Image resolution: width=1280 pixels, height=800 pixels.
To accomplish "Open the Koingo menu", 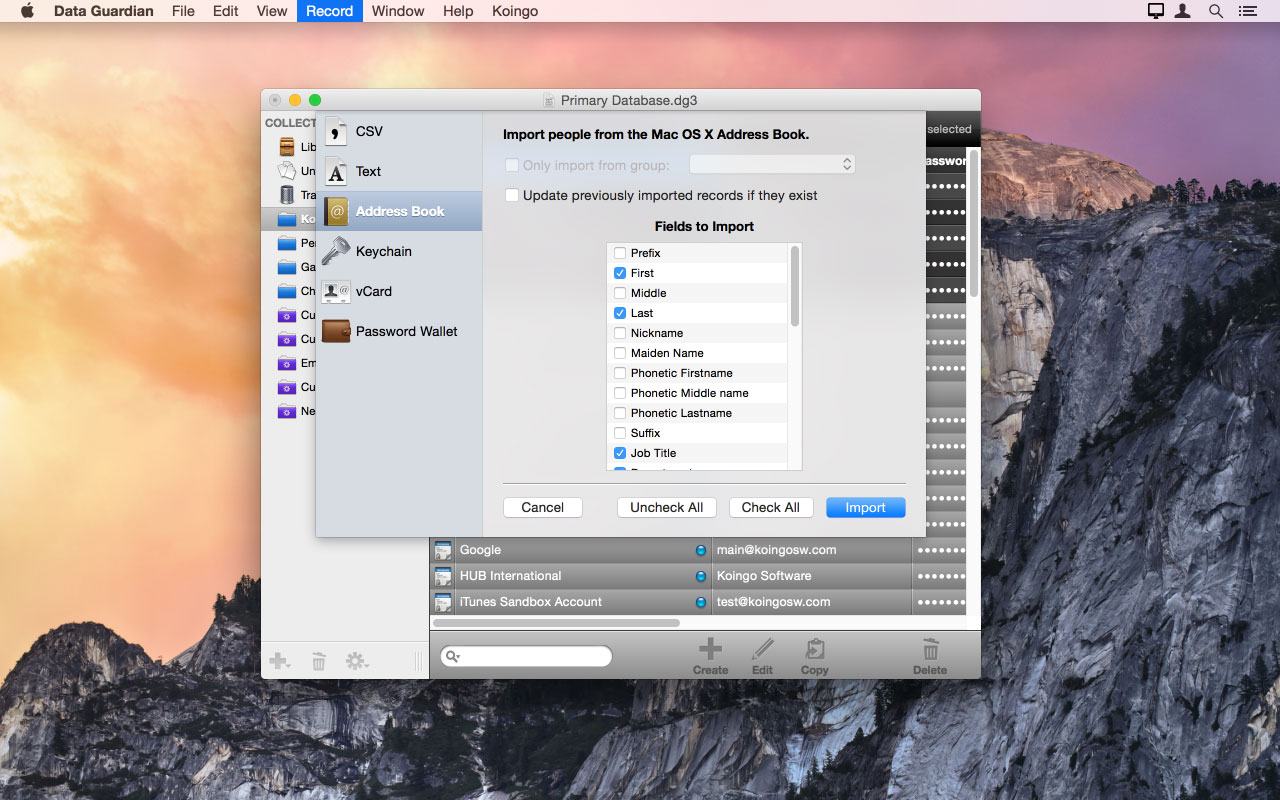I will coord(515,11).
